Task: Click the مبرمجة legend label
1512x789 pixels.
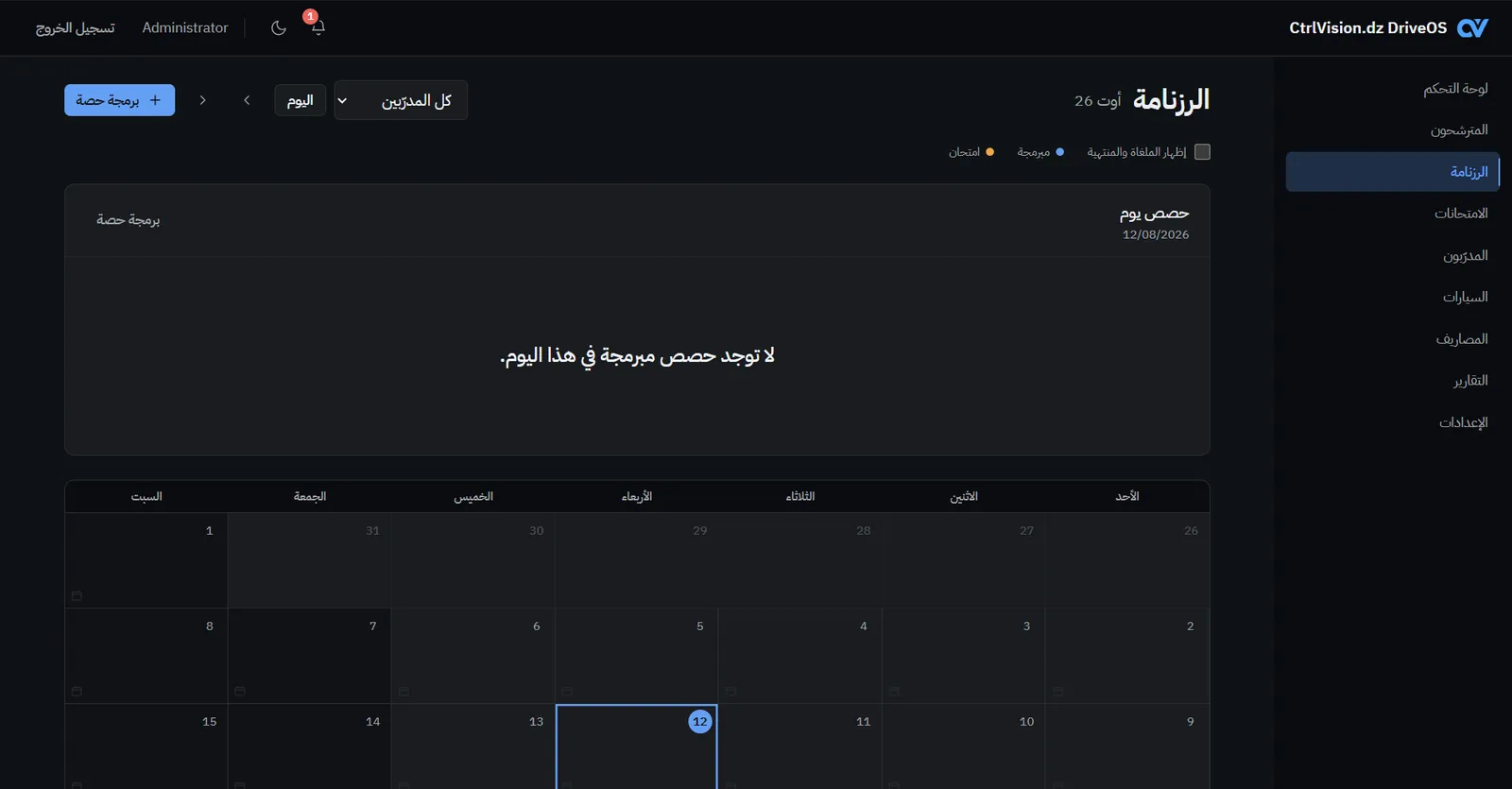Action: click(x=1034, y=152)
